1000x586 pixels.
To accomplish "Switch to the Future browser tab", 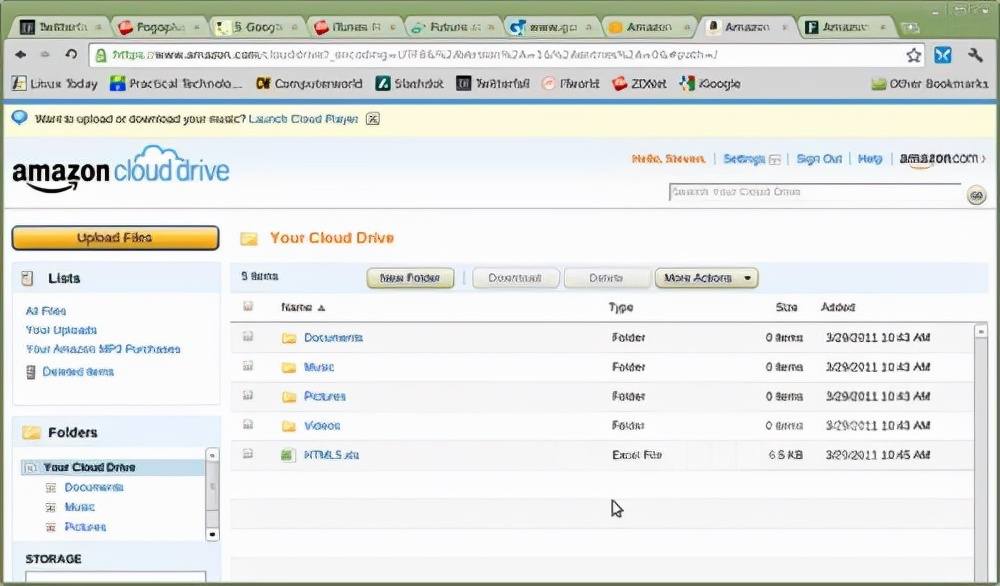I will click(x=453, y=27).
